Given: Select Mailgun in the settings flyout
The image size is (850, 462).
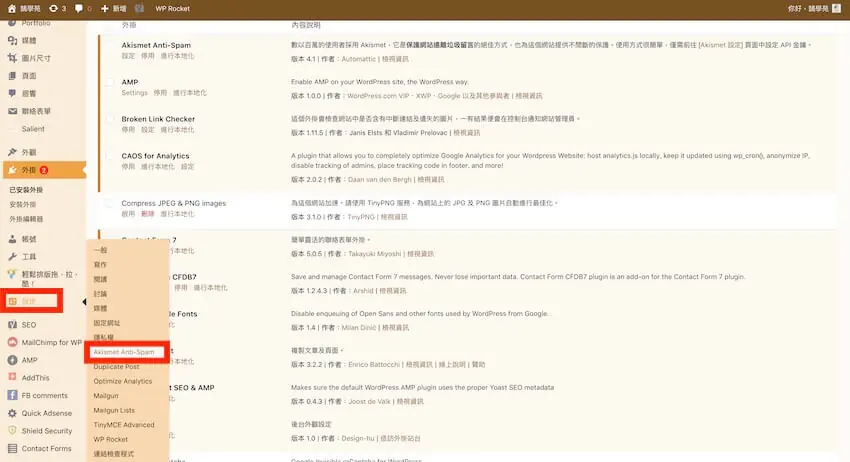Looking at the screenshot, I should pos(106,396).
